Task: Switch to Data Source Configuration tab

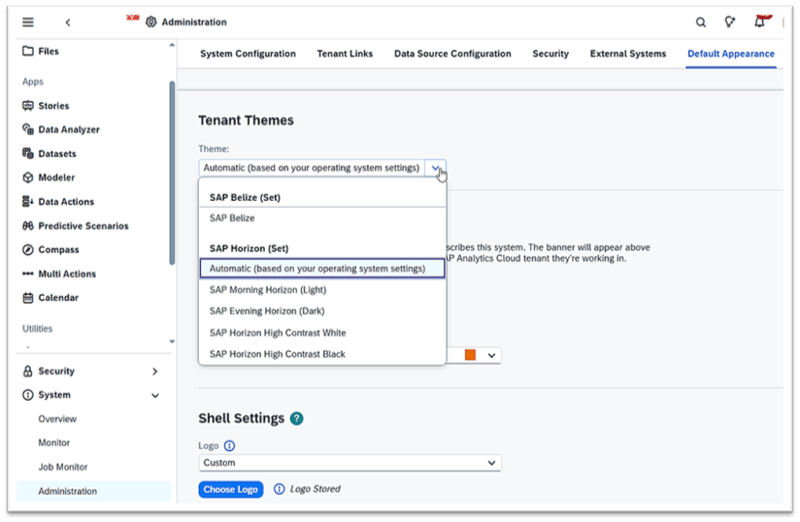Action: click(452, 54)
